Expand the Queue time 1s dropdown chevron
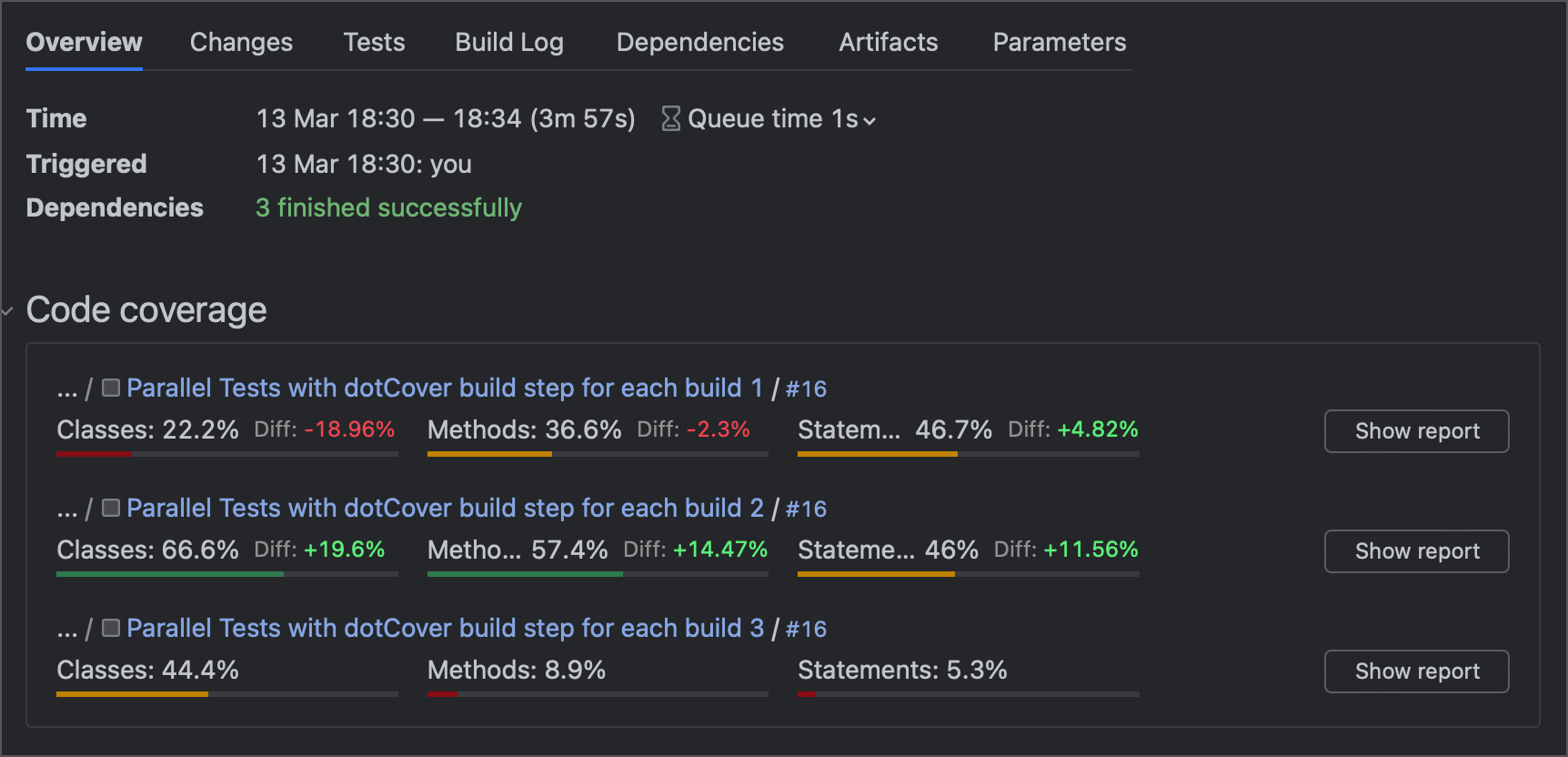This screenshot has height=757, width=1568. point(869,120)
